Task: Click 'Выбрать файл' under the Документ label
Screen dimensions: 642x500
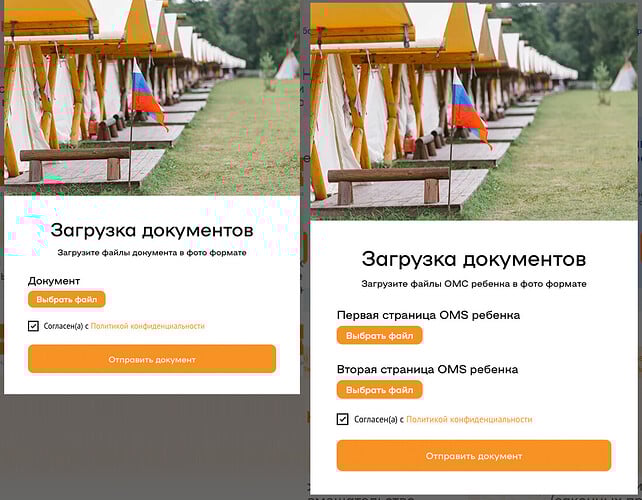Action: point(67,299)
